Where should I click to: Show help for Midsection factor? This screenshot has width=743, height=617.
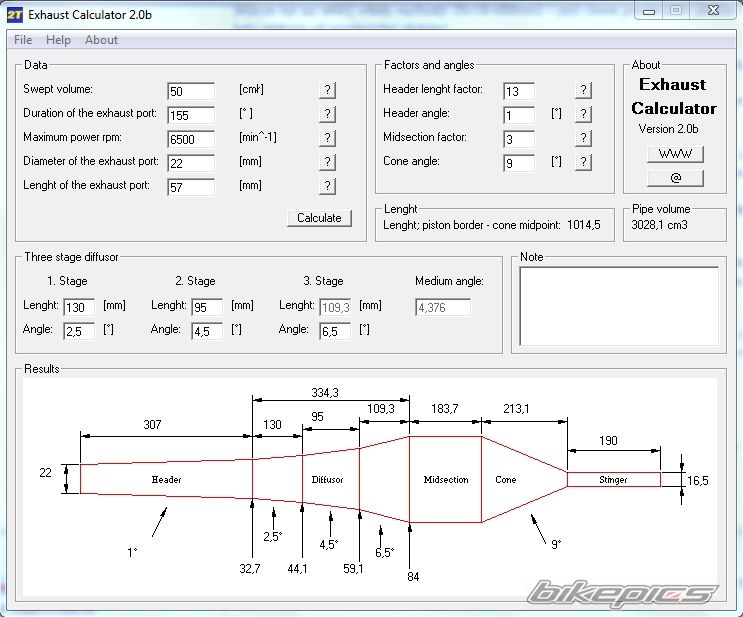583,138
